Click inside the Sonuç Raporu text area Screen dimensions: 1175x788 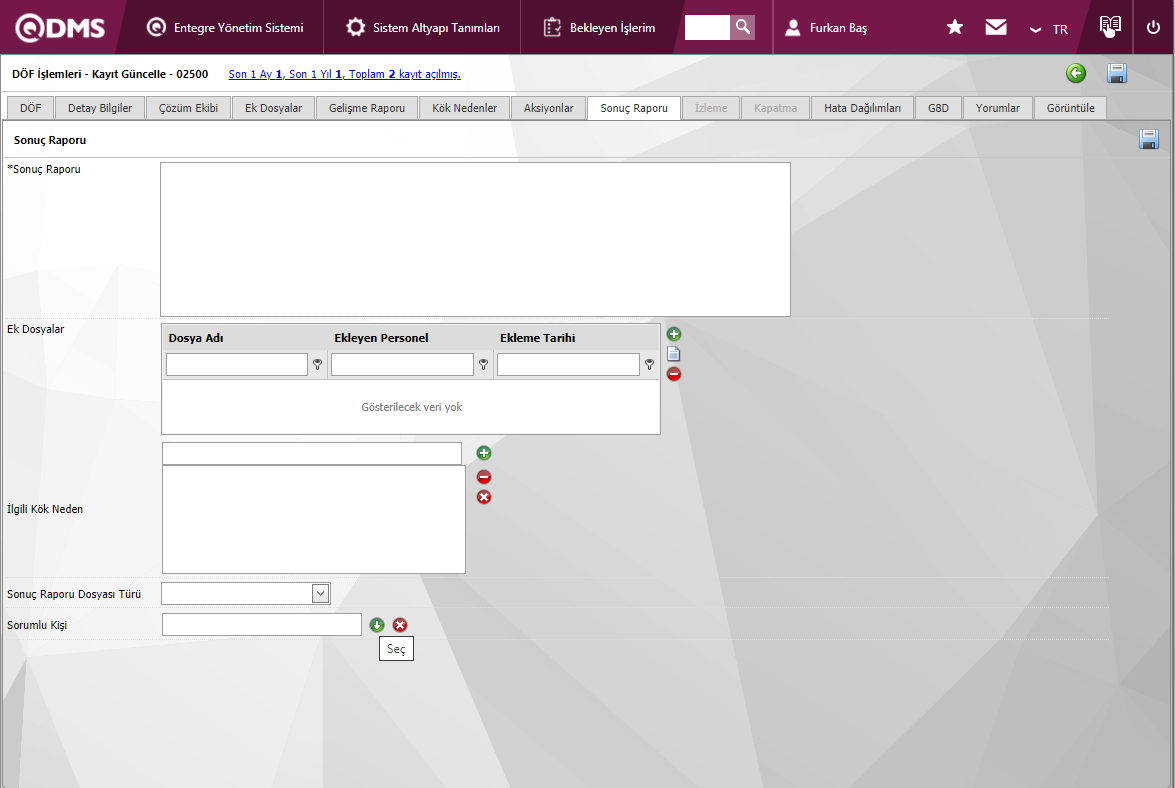tap(475, 240)
